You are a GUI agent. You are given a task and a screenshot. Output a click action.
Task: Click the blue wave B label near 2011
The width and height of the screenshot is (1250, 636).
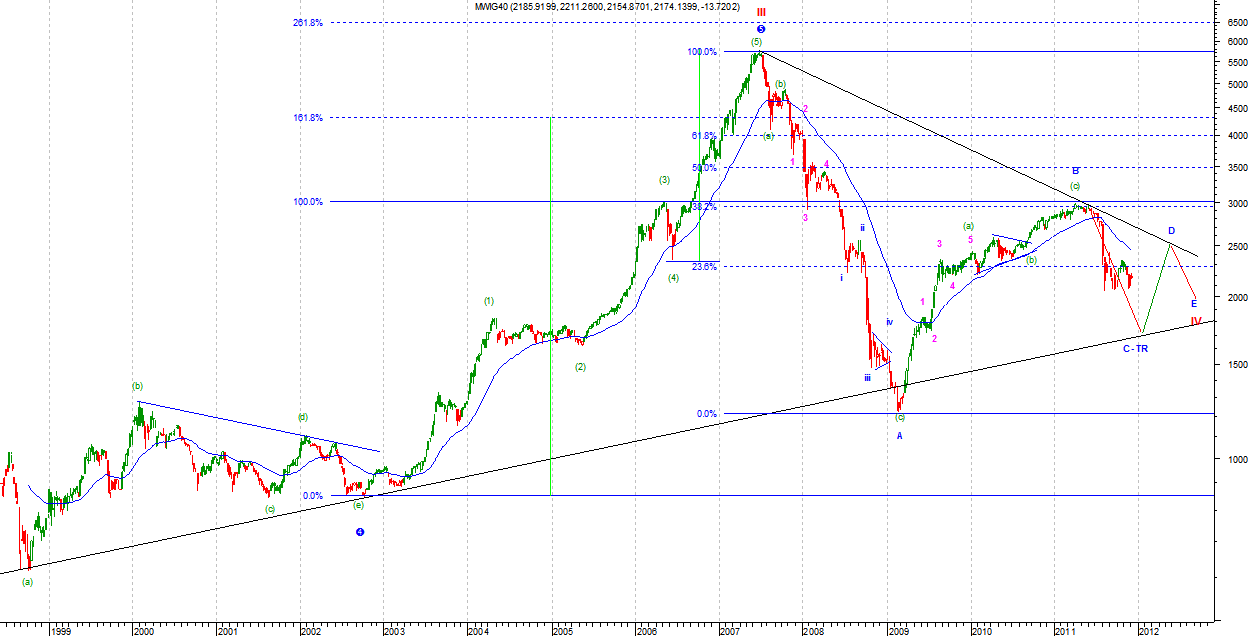(1075, 171)
